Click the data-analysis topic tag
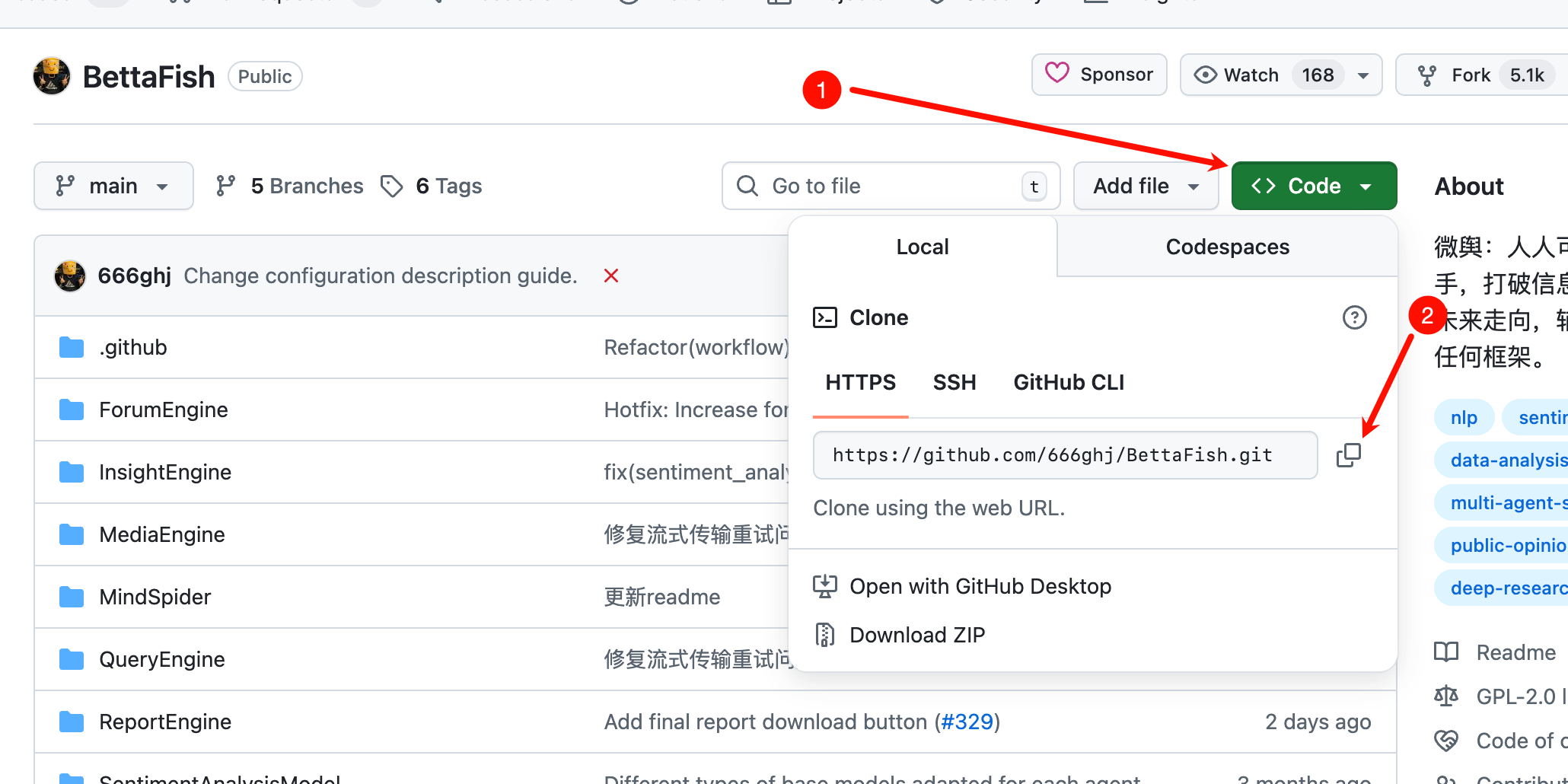The height and width of the screenshot is (784, 1568). click(1502, 460)
